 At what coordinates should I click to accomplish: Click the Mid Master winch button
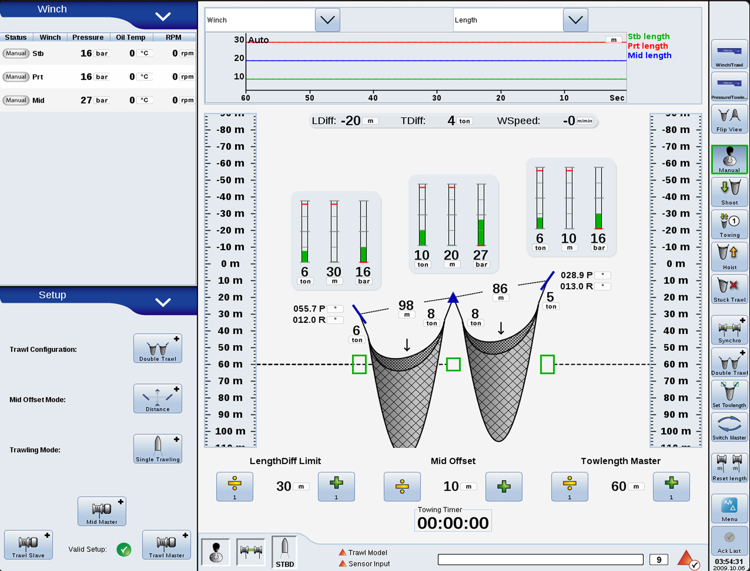point(102,511)
